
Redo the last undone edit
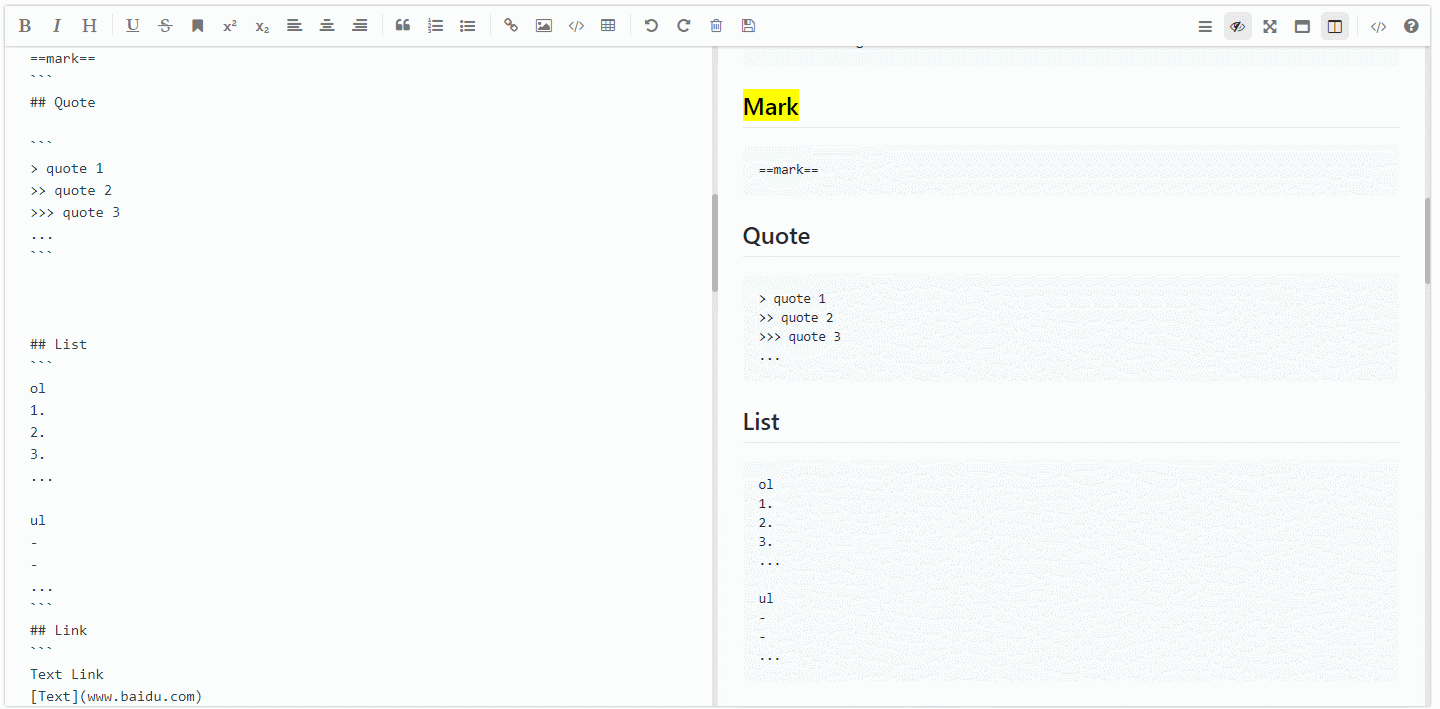pyautogui.click(x=684, y=26)
